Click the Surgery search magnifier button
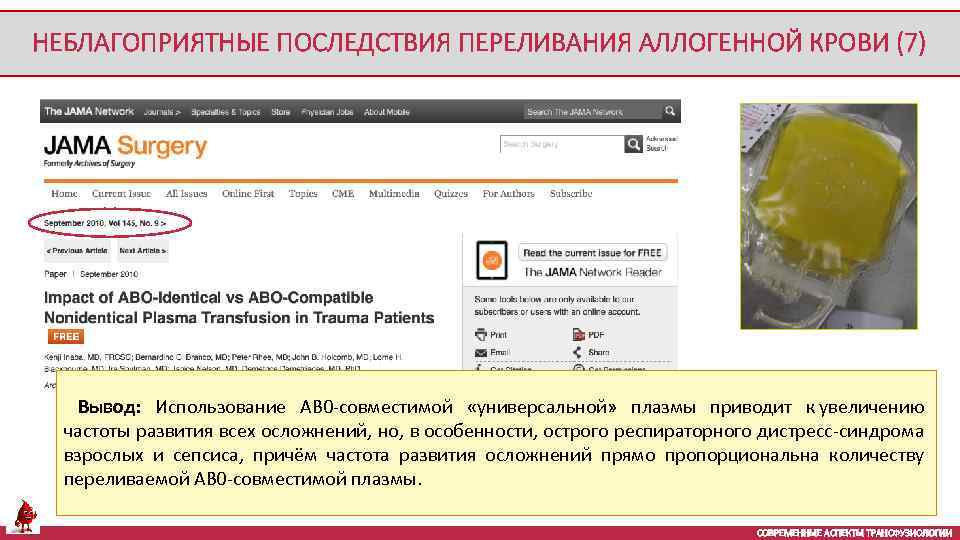The height and width of the screenshot is (540, 960). point(633,144)
